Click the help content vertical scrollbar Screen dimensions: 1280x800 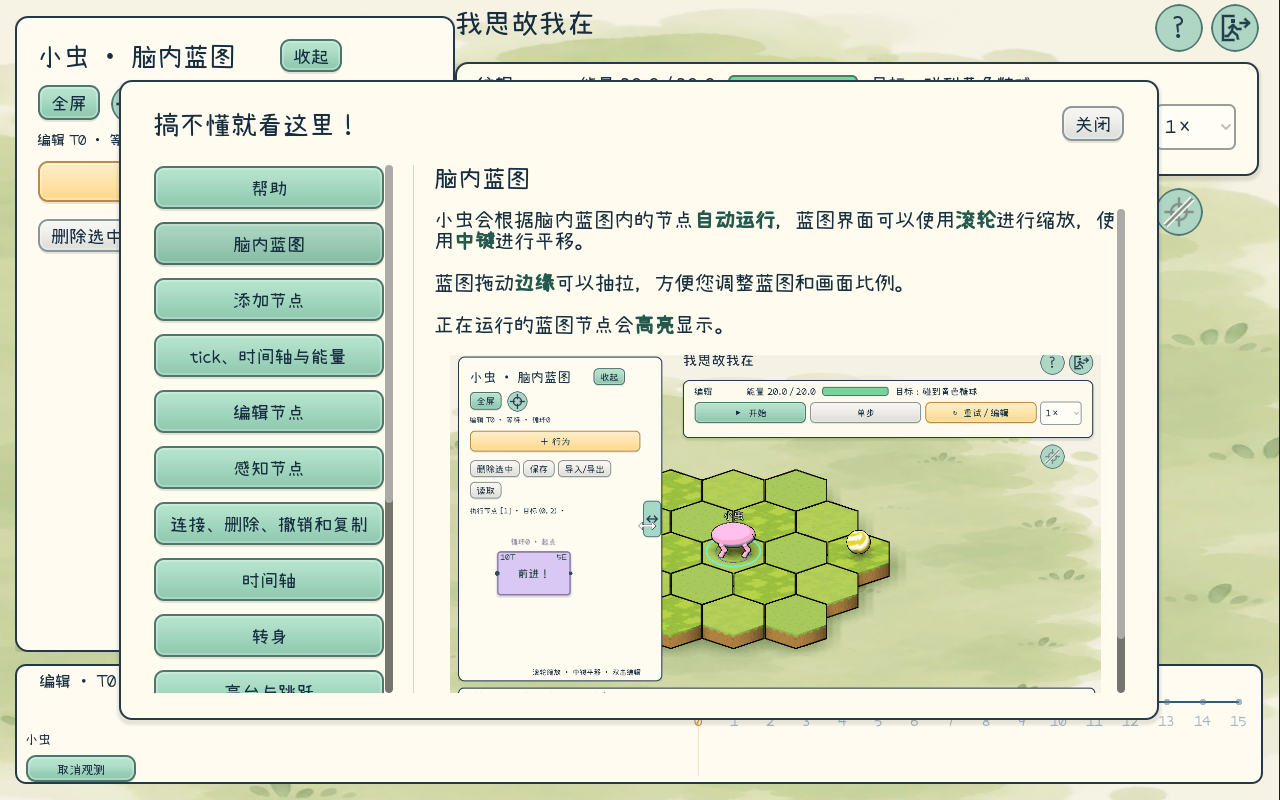[x=1121, y=450]
